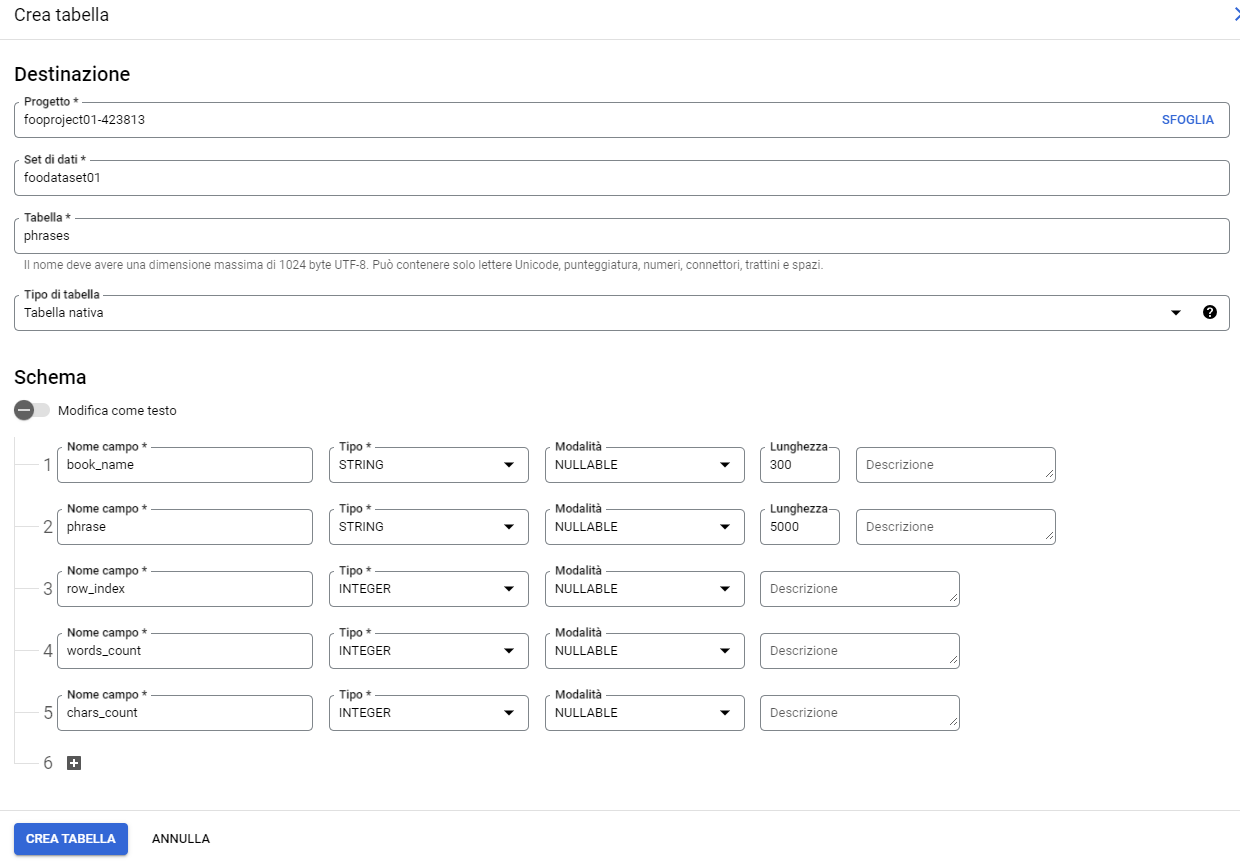Edit the row_index field name
This screenshot has height=866, width=1240.
pos(185,589)
